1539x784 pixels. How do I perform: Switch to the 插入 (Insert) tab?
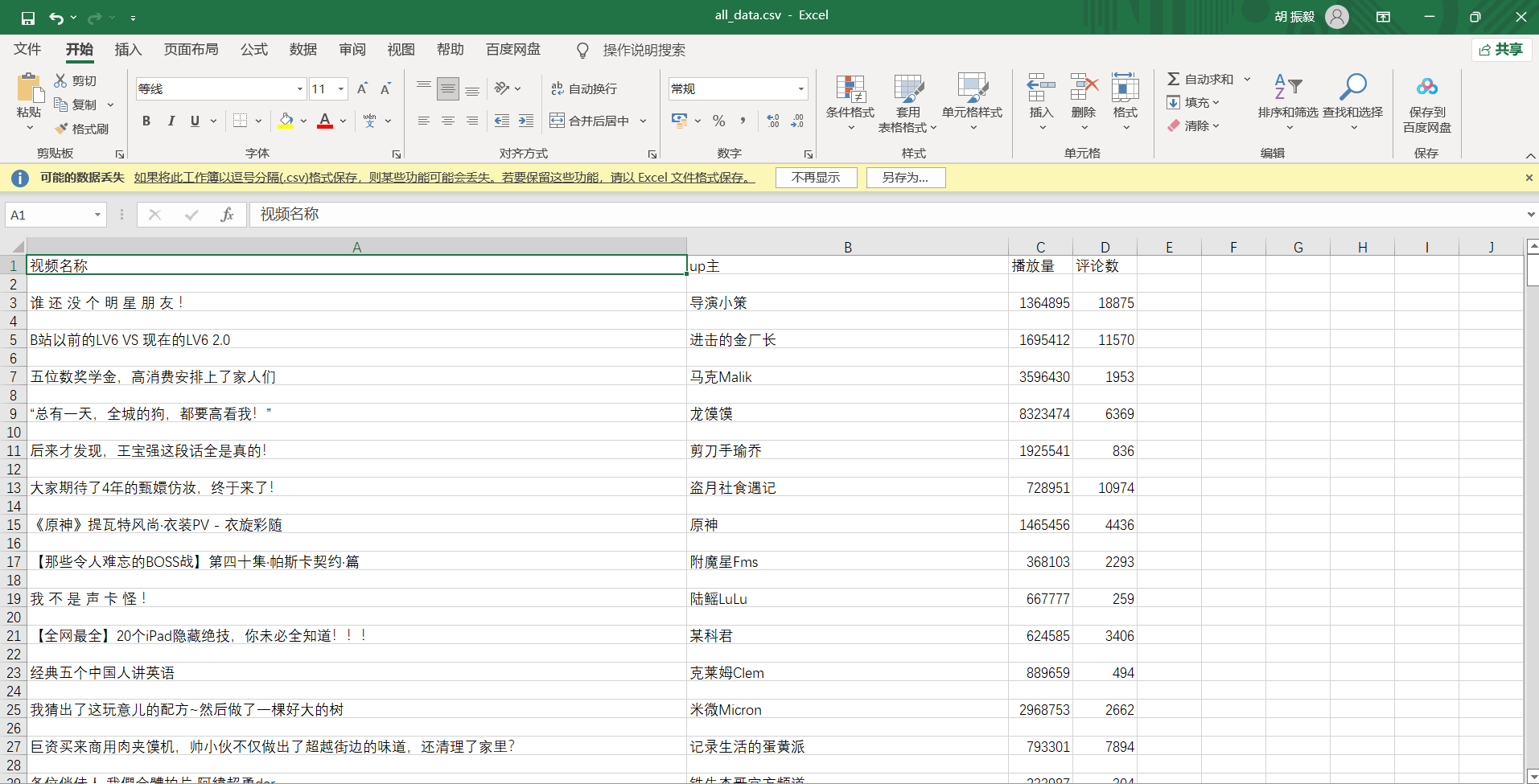(x=128, y=50)
